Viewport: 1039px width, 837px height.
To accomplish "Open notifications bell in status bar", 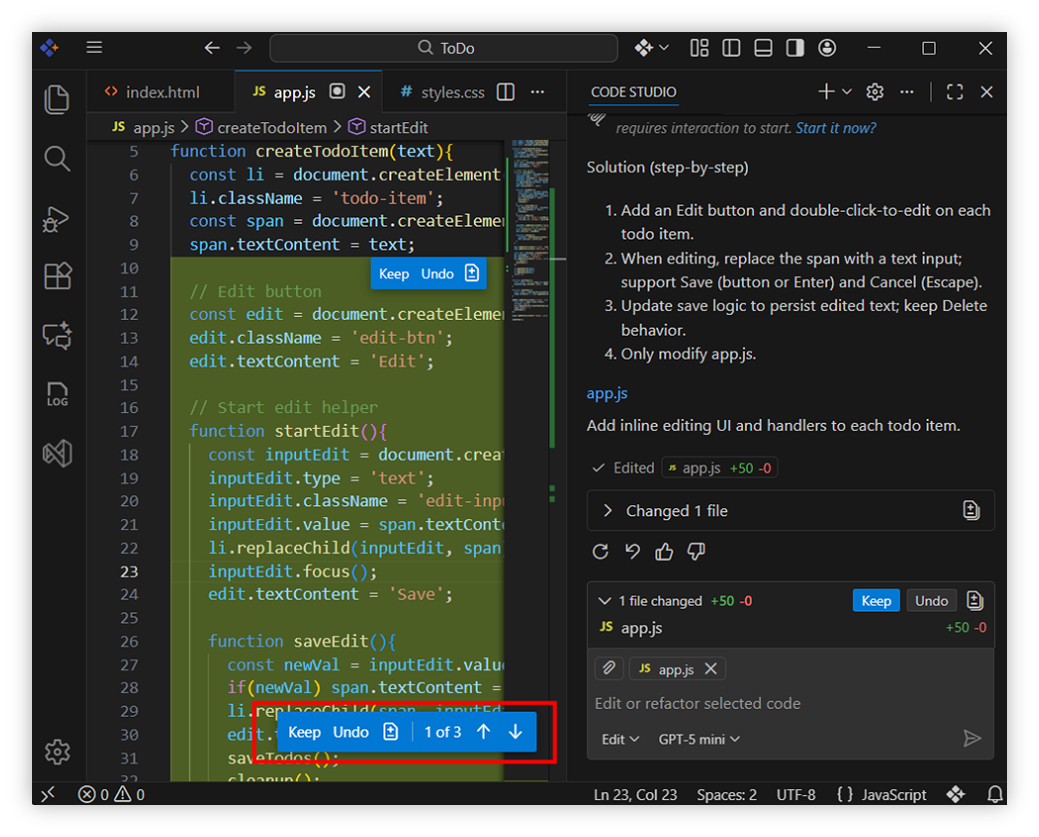I will [x=994, y=794].
